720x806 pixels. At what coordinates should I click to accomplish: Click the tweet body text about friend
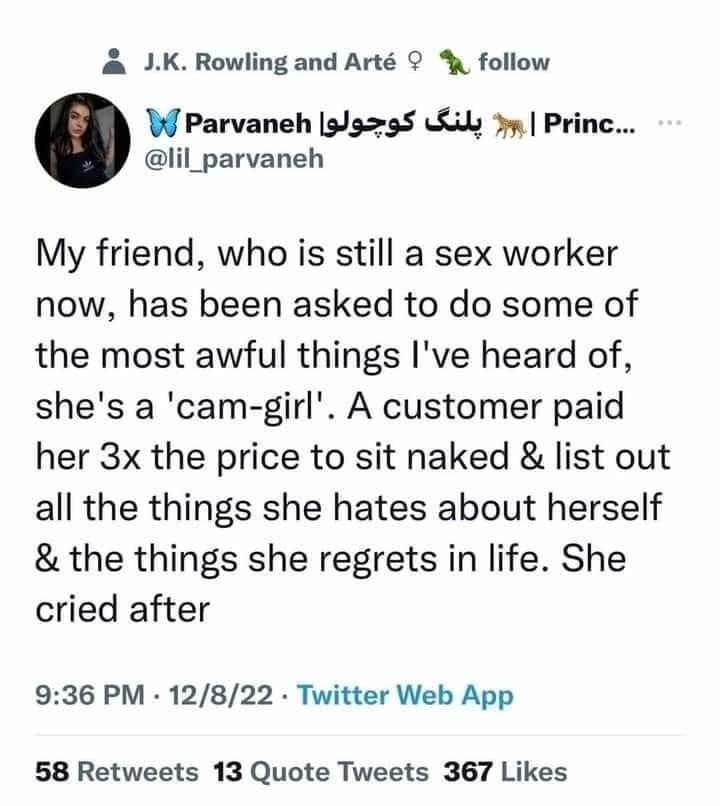click(x=353, y=431)
